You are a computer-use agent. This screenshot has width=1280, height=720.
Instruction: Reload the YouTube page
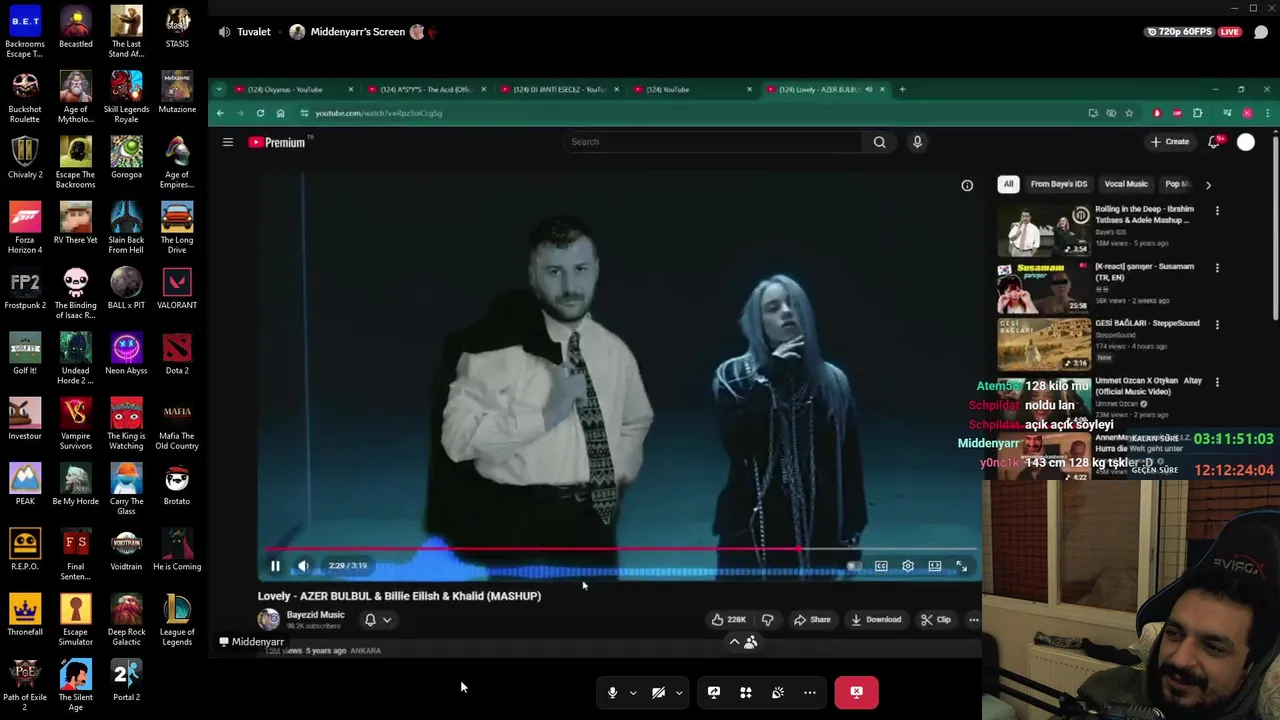tap(260, 113)
